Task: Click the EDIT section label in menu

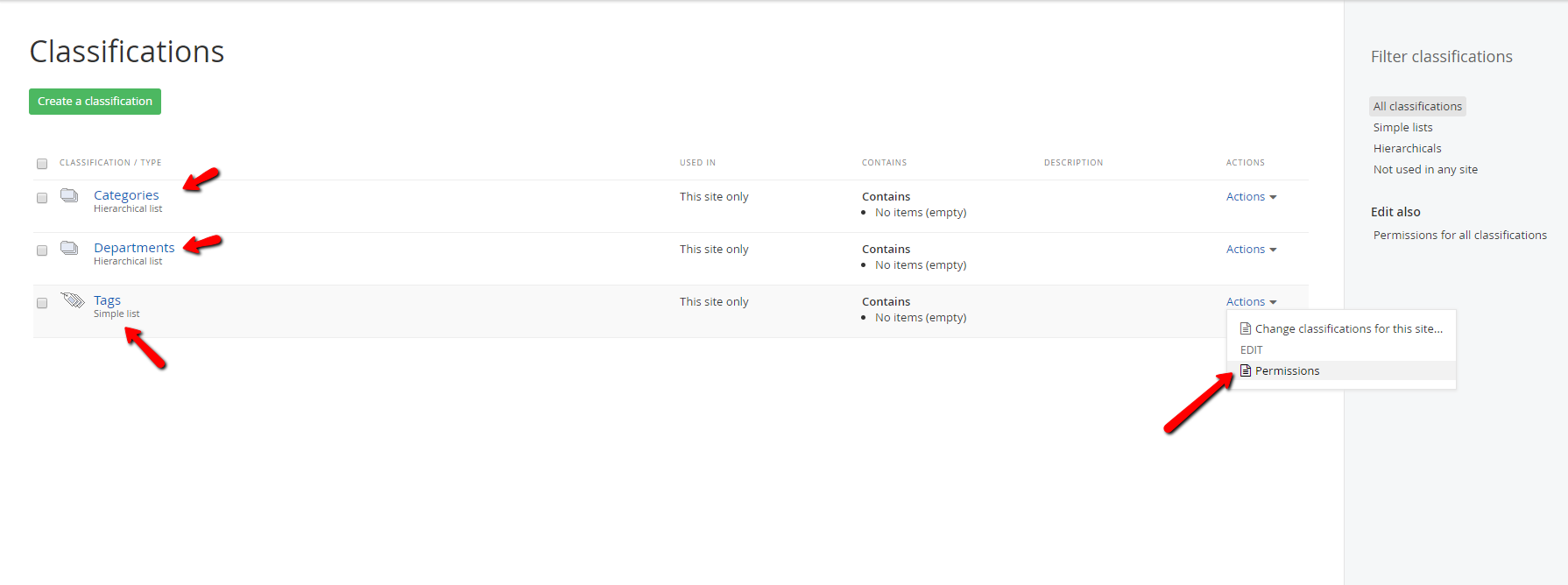Action: [x=1252, y=350]
